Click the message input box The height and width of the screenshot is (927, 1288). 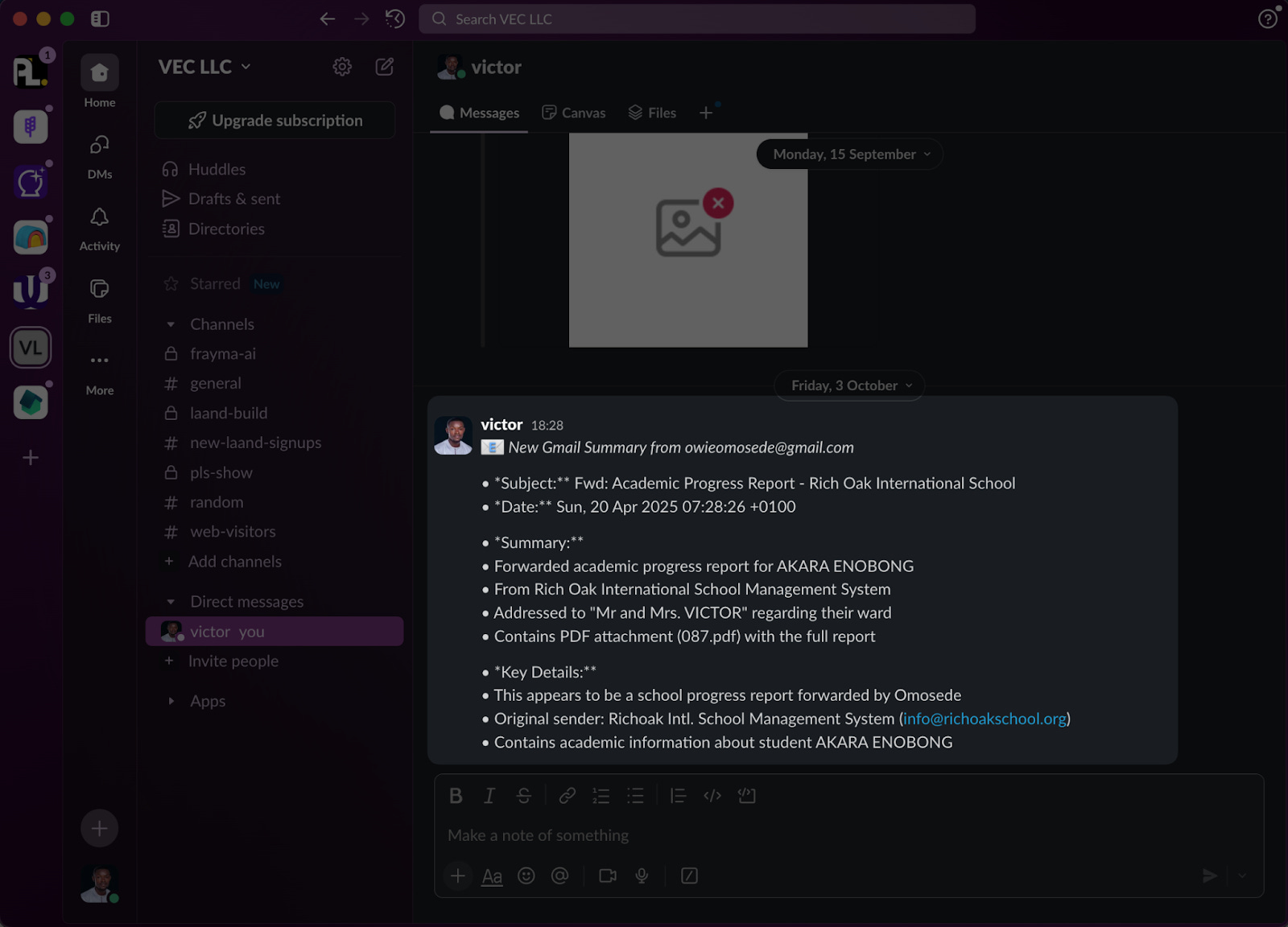848,835
